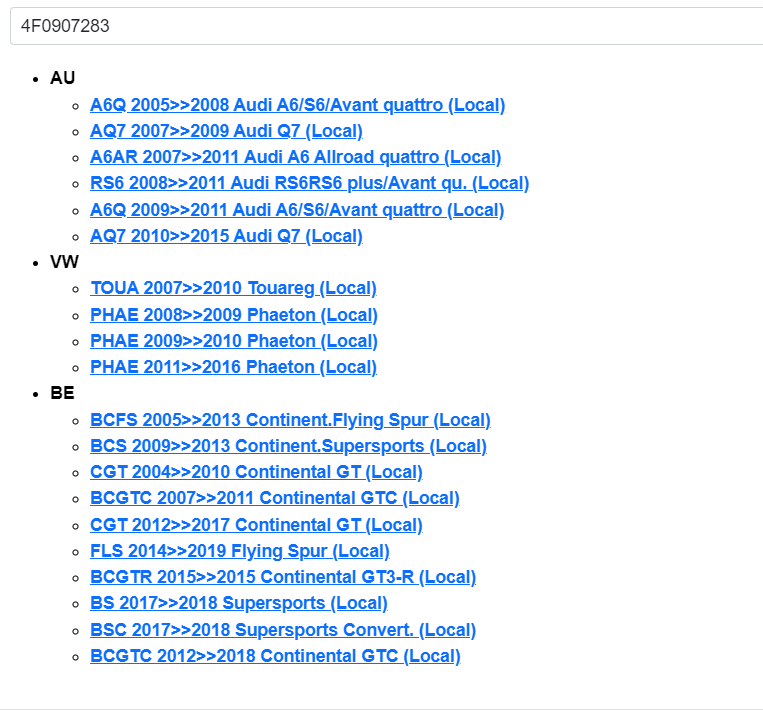
Task: Click the CGT 2004>>2010 Continental GT link
Action: coord(256,472)
